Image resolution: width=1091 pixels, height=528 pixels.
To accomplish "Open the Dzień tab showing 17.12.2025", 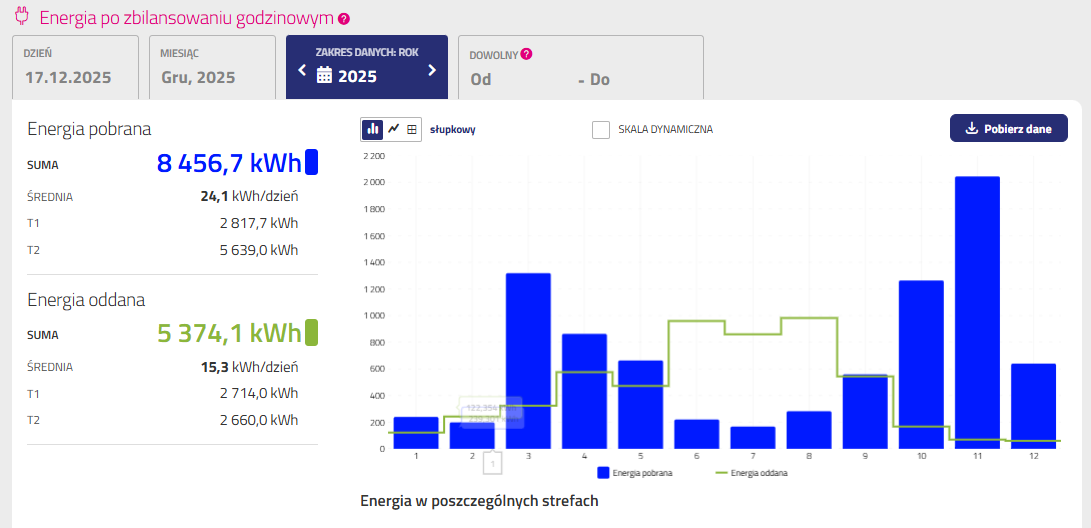I will coord(74,68).
